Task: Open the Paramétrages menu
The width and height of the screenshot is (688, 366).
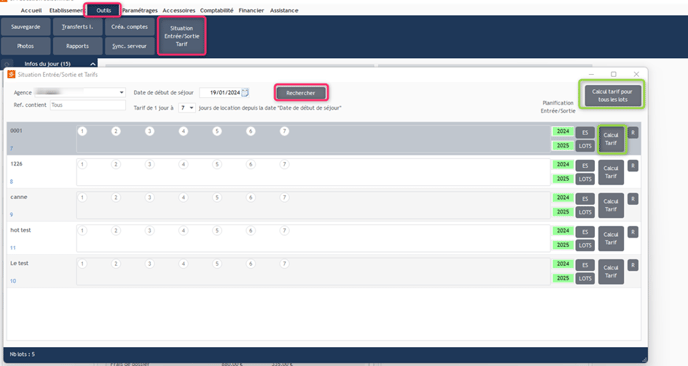Action: point(140,10)
